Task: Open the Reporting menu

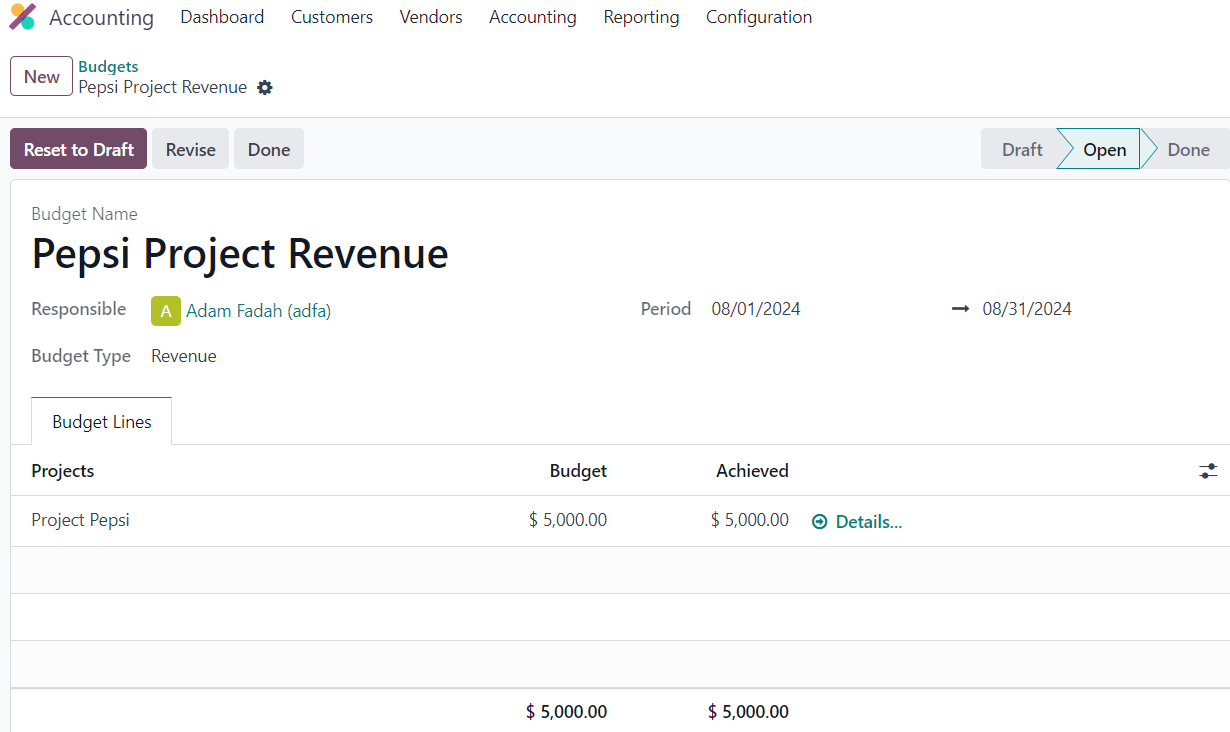Action: coord(641,17)
